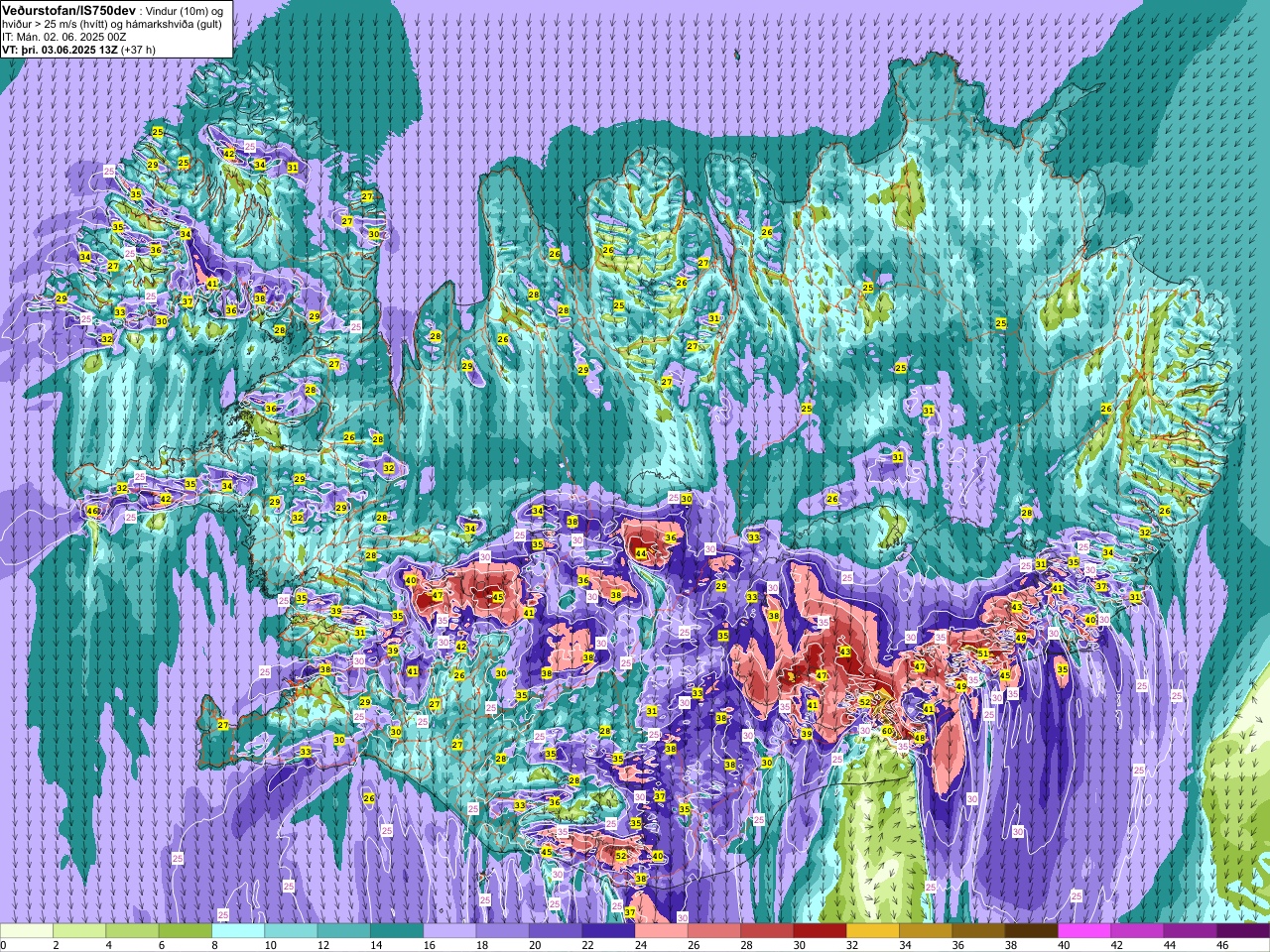The width and height of the screenshot is (1270, 952).
Task: Select the dark brown swatch between 38 and 40
Action: [x=1032, y=932]
